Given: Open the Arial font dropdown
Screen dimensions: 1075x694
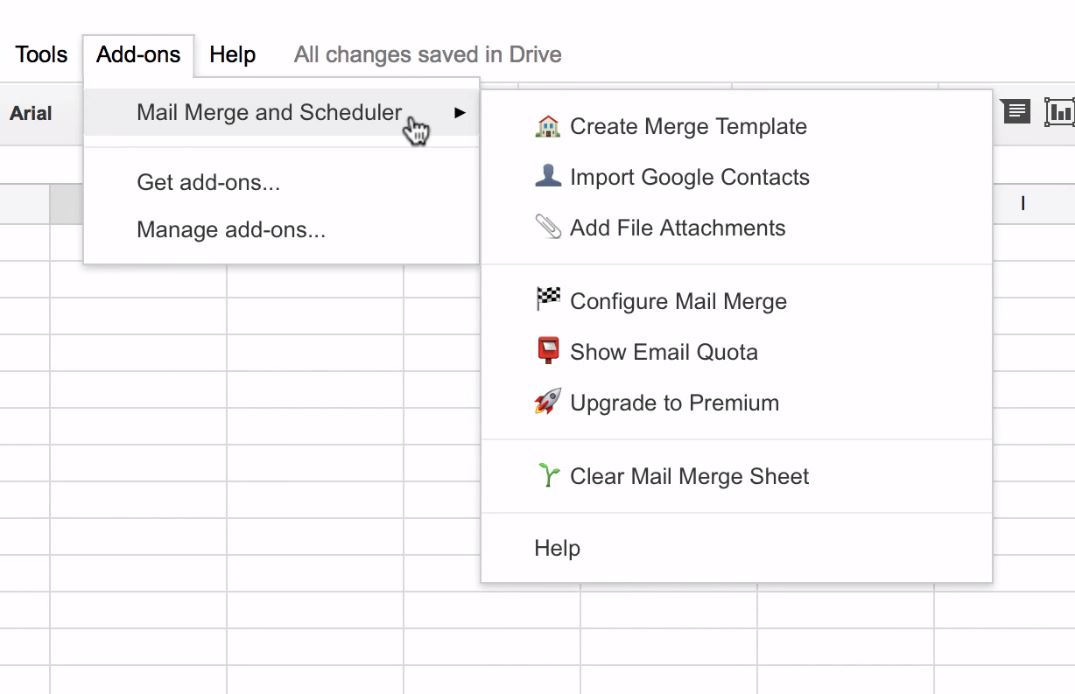Looking at the screenshot, I should (x=31, y=113).
